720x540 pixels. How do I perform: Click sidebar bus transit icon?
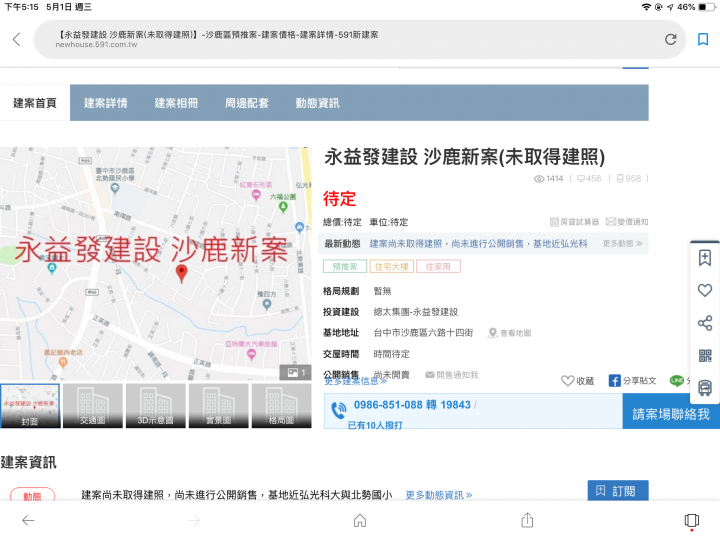[705, 388]
